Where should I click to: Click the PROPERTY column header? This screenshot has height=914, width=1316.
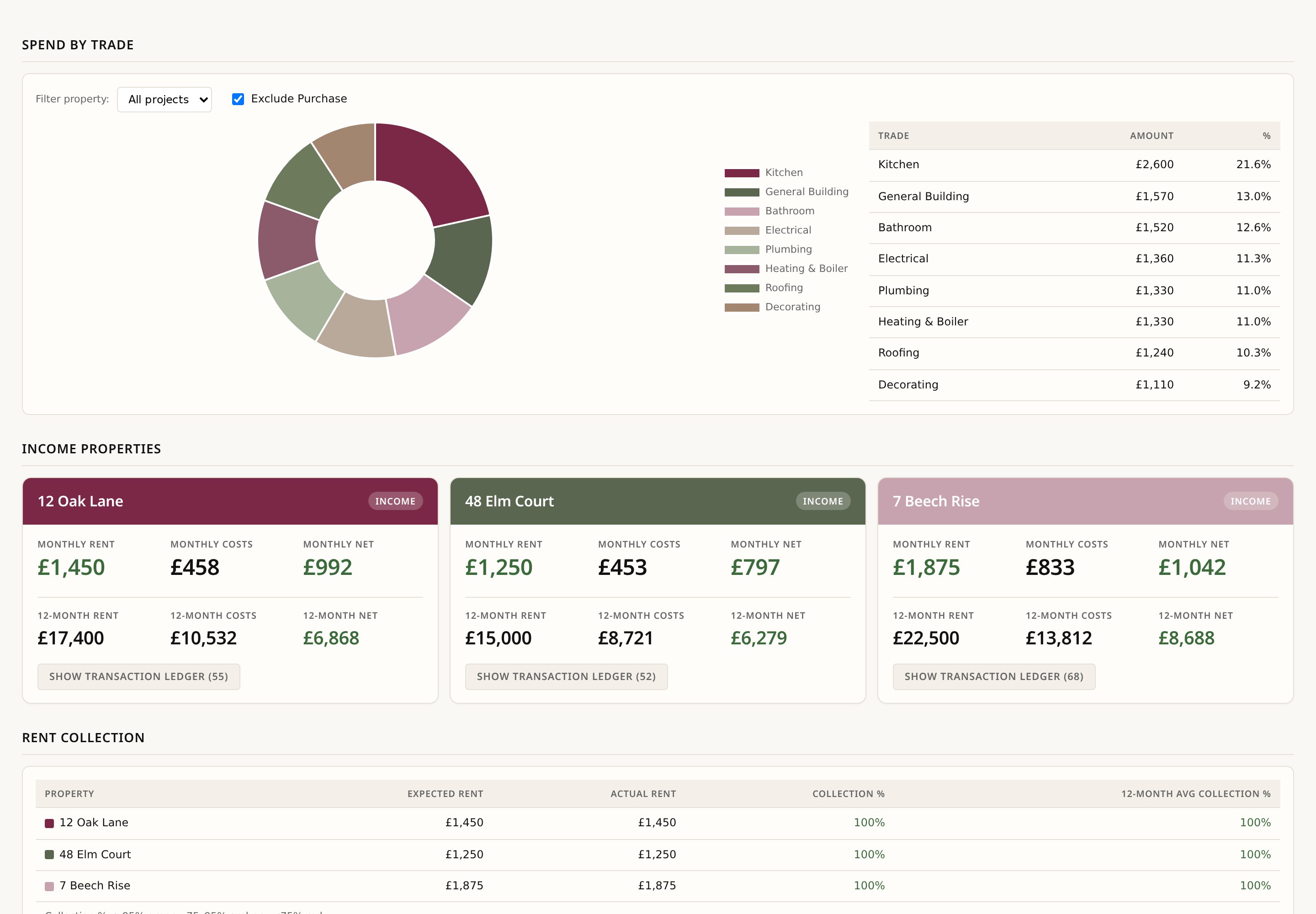point(69,794)
